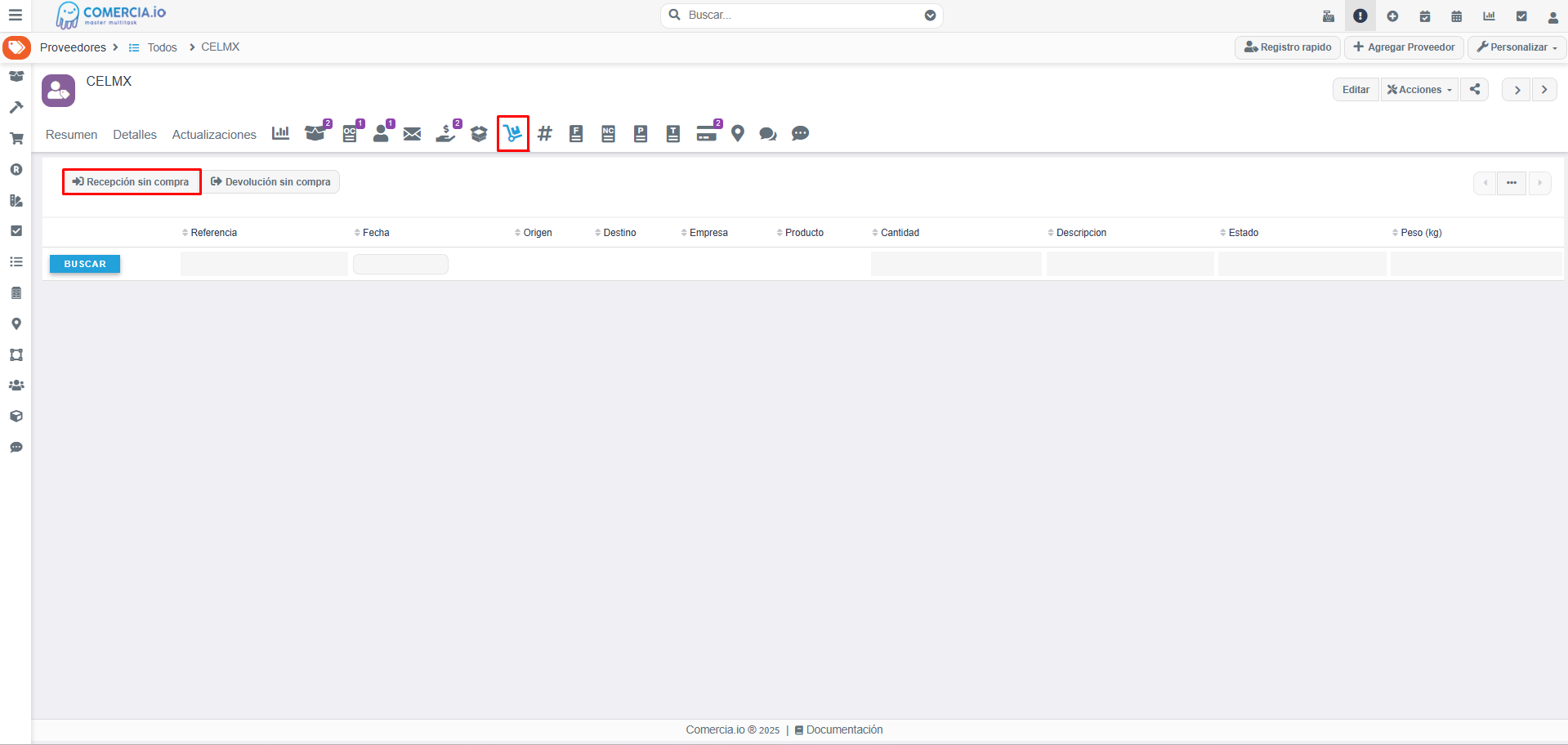Focus the top Buscar search field

tap(802, 15)
